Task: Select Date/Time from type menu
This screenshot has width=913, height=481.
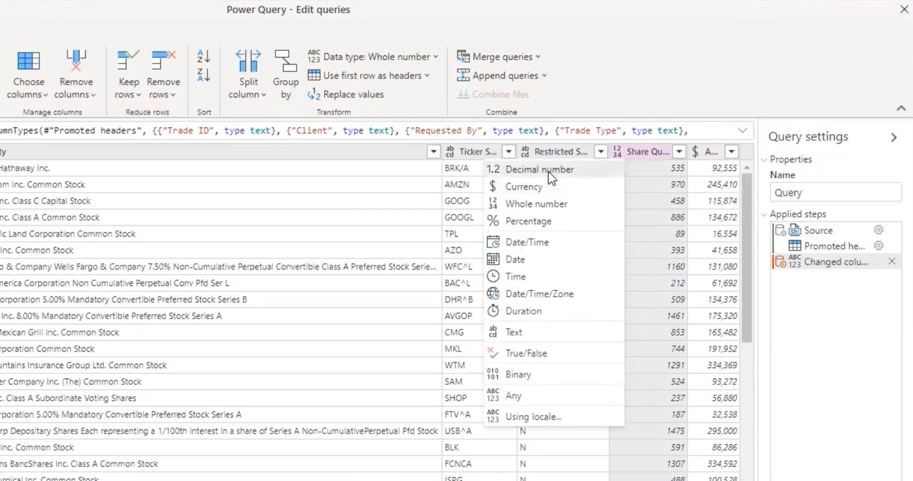Action: coord(554,242)
